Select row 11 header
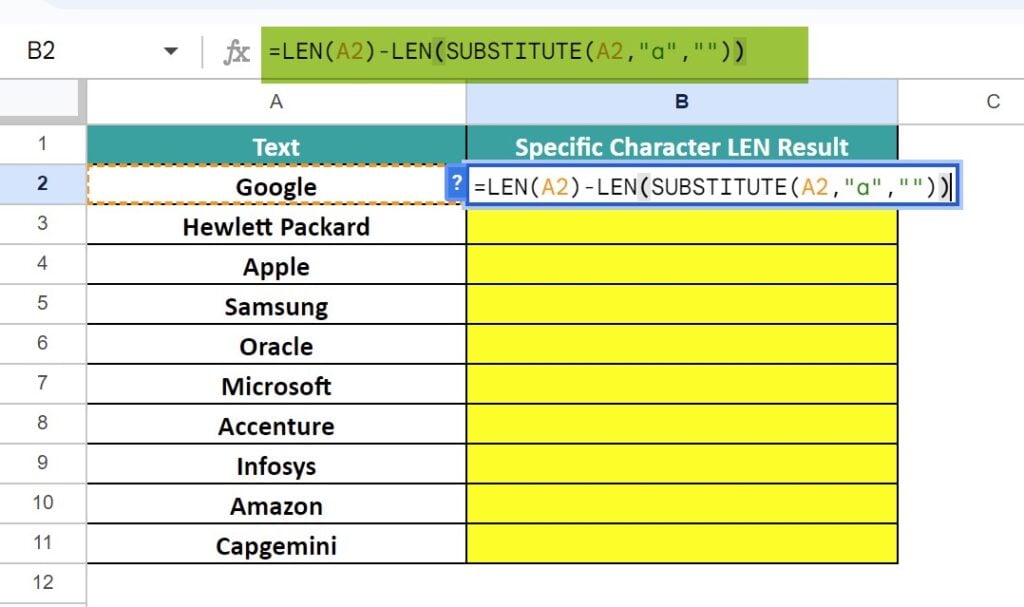 tap(42, 542)
